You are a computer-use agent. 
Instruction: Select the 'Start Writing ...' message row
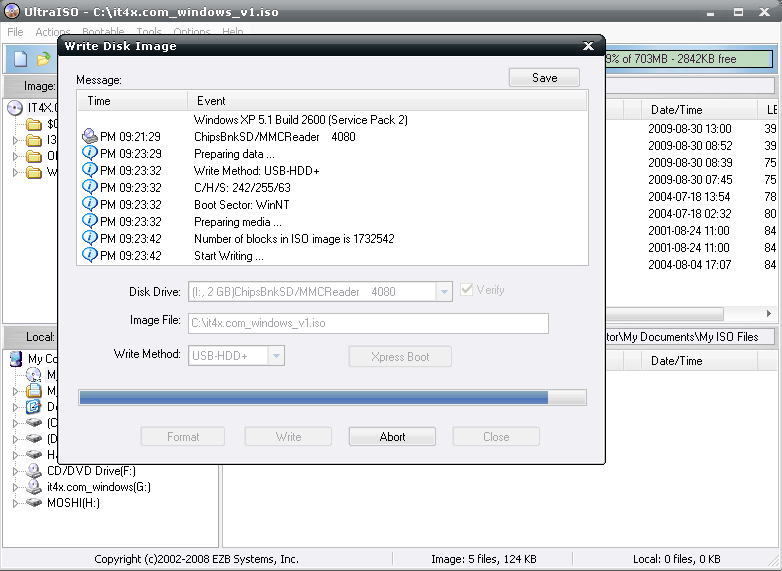(332, 255)
